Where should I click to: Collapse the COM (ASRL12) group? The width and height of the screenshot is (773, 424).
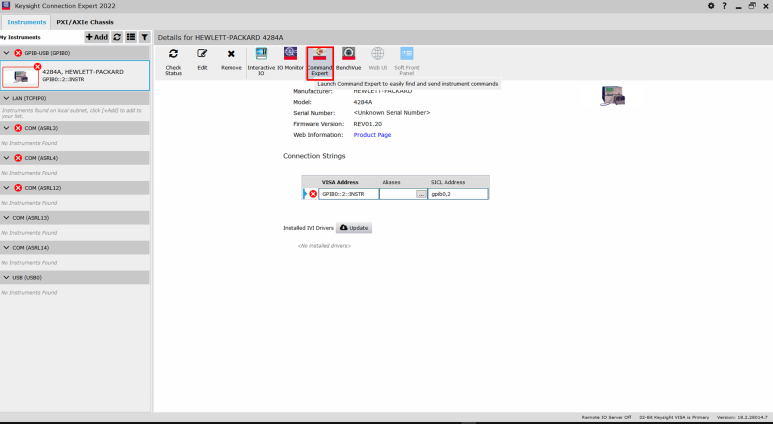pos(6,188)
